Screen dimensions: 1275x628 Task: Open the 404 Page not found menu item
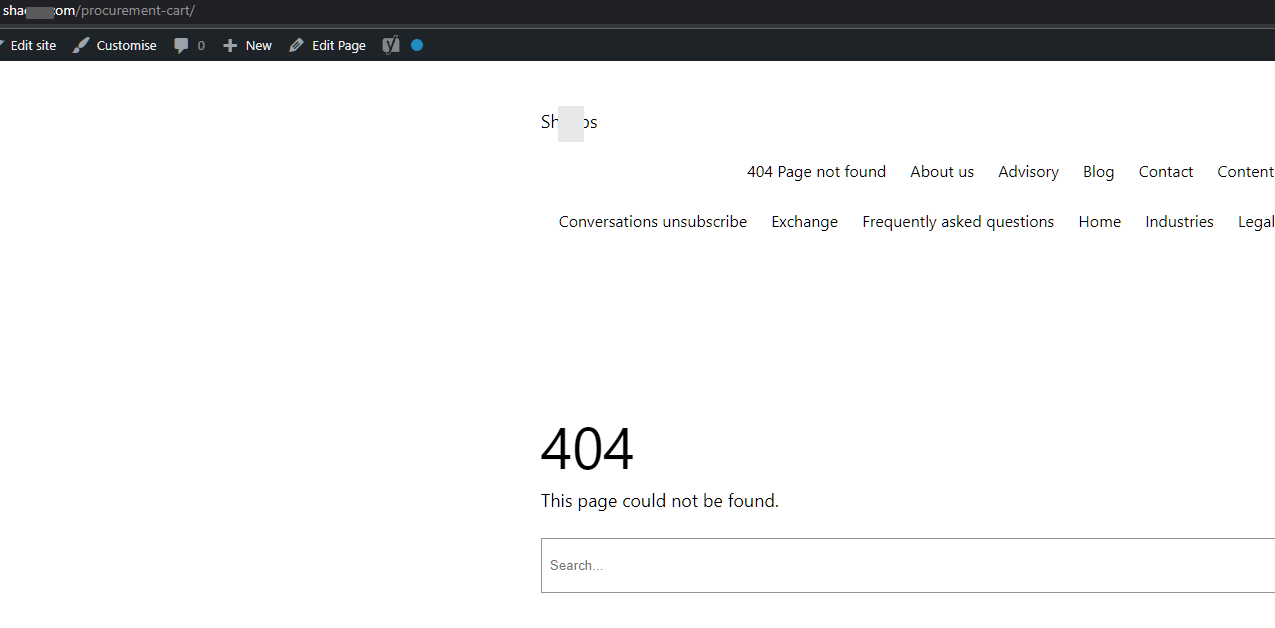click(x=816, y=171)
